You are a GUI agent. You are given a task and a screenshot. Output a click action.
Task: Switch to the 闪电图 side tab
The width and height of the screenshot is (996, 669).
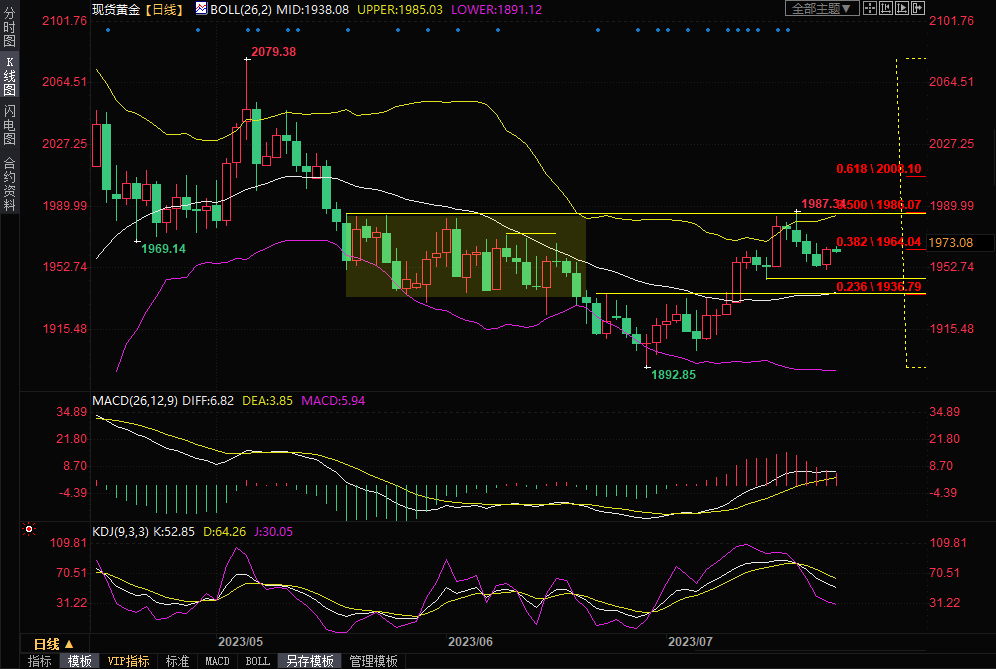(9, 124)
